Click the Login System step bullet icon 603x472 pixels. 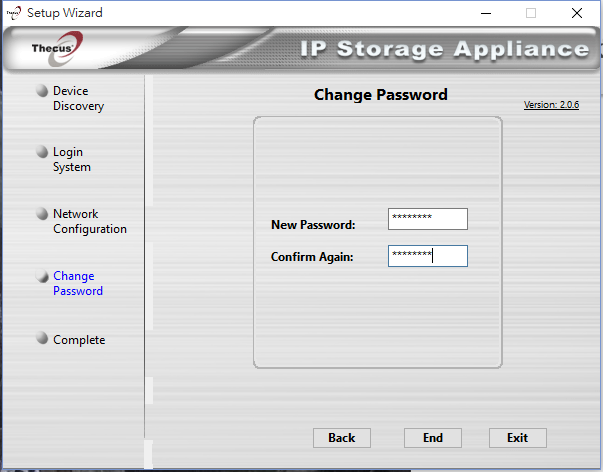tap(42, 152)
